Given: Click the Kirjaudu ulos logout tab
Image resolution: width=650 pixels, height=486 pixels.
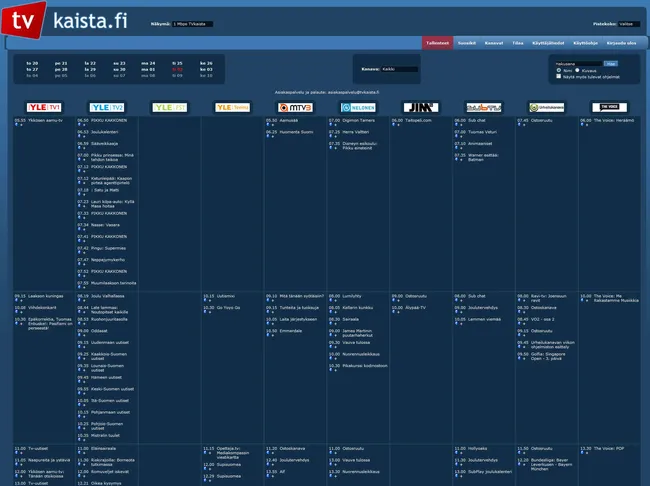Looking at the screenshot, I should tap(621, 43).
